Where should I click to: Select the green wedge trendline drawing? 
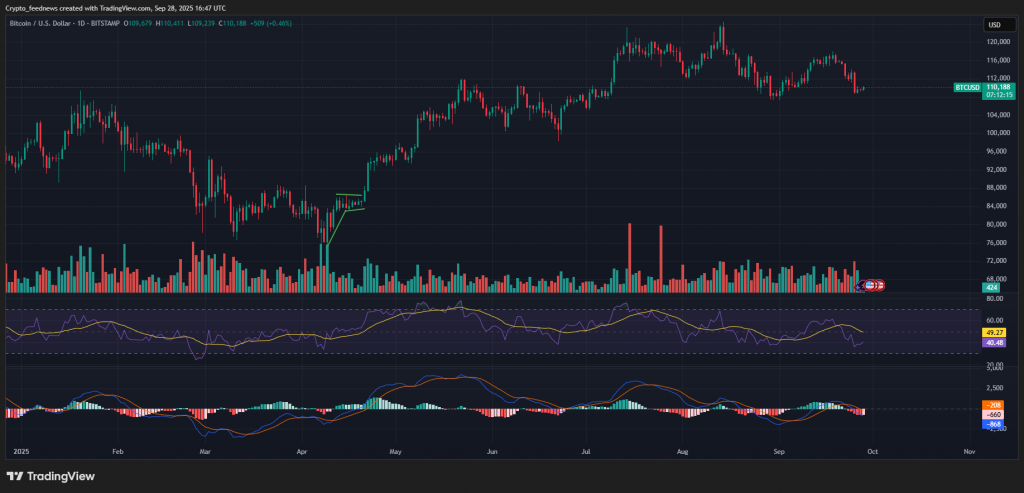(350, 195)
